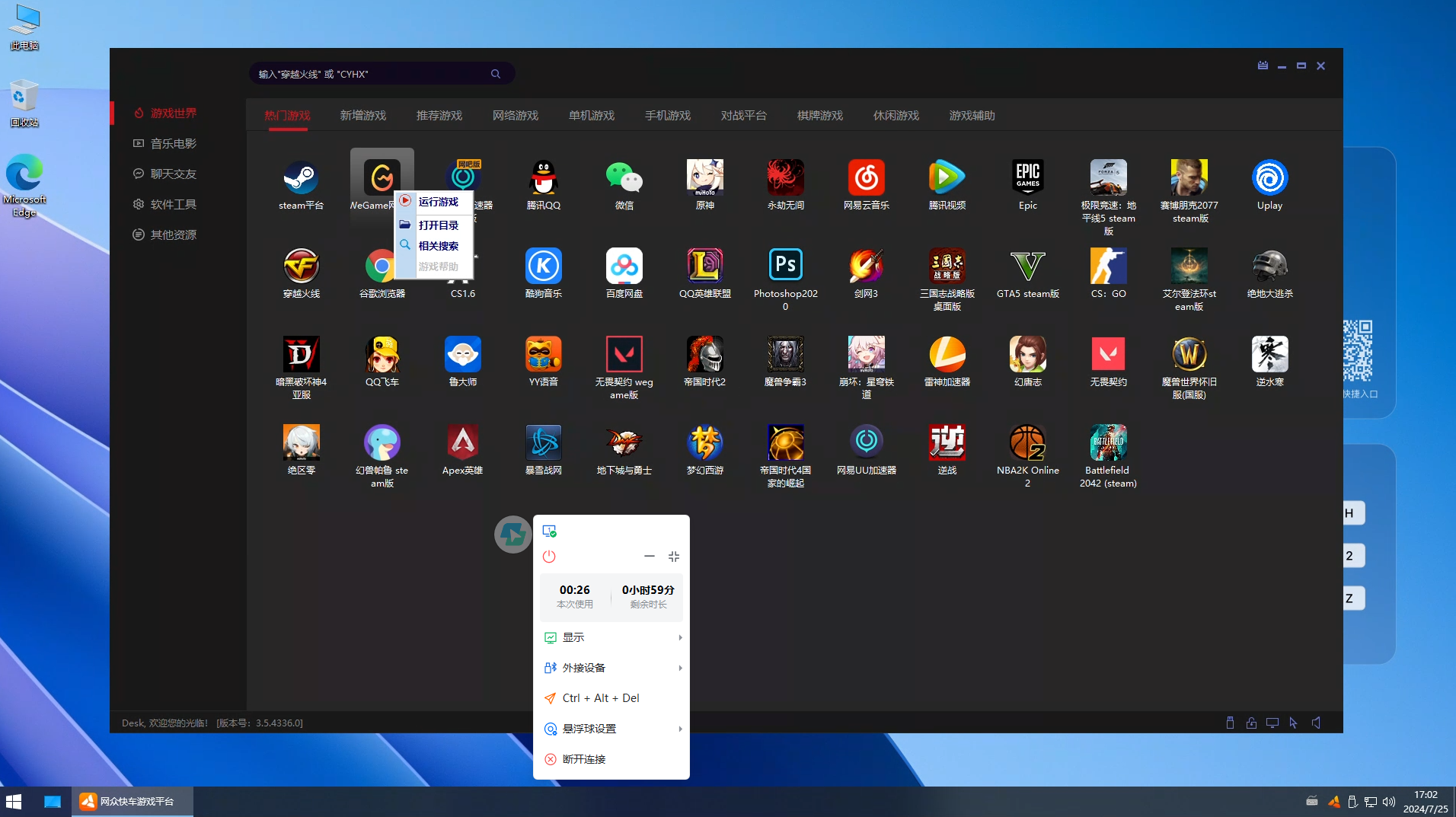The width and height of the screenshot is (1456, 817).
Task: Open the YY语音 icon
Action: click(x=543, y=354)
